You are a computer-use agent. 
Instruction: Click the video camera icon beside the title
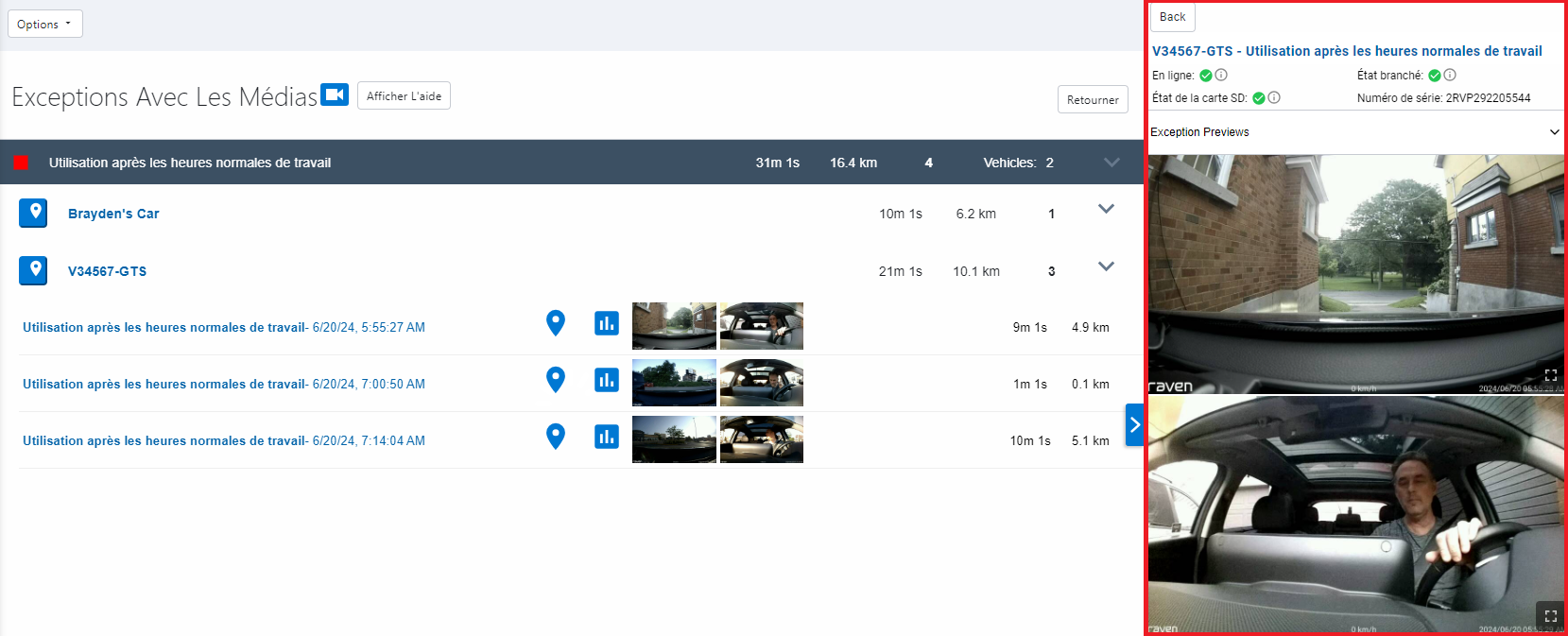click(335, 95)
